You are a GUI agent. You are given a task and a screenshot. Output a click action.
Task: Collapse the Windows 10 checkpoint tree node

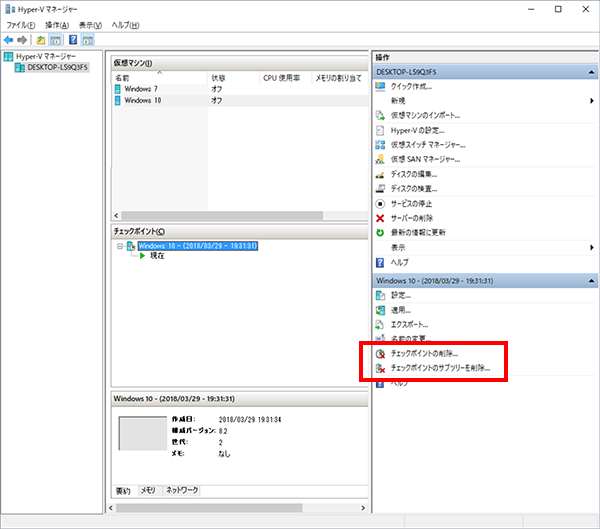(x=120, y=246)
